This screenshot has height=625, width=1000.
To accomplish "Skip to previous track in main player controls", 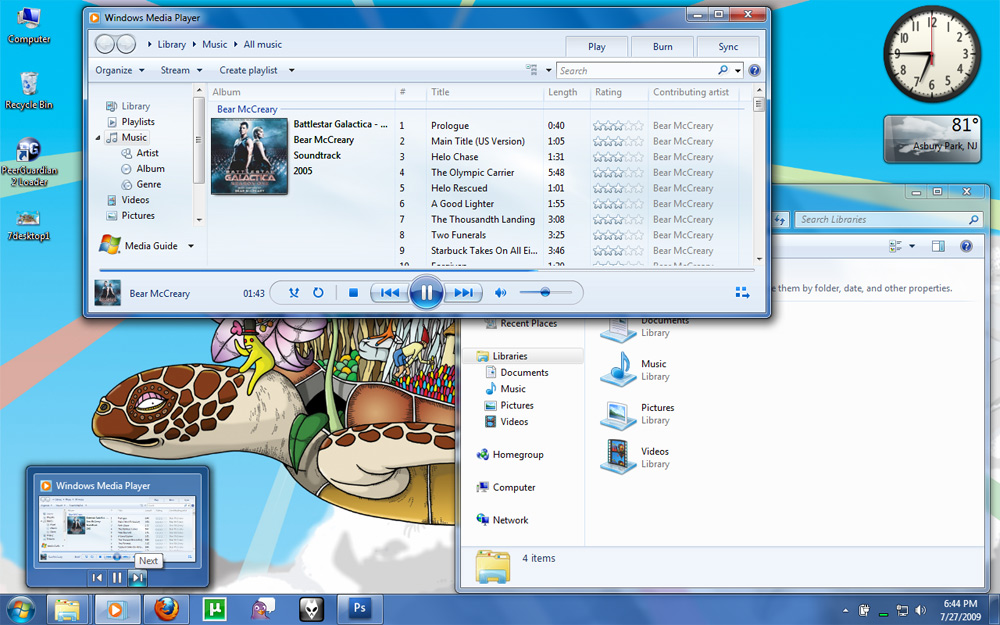I will [x=390, y=293].
